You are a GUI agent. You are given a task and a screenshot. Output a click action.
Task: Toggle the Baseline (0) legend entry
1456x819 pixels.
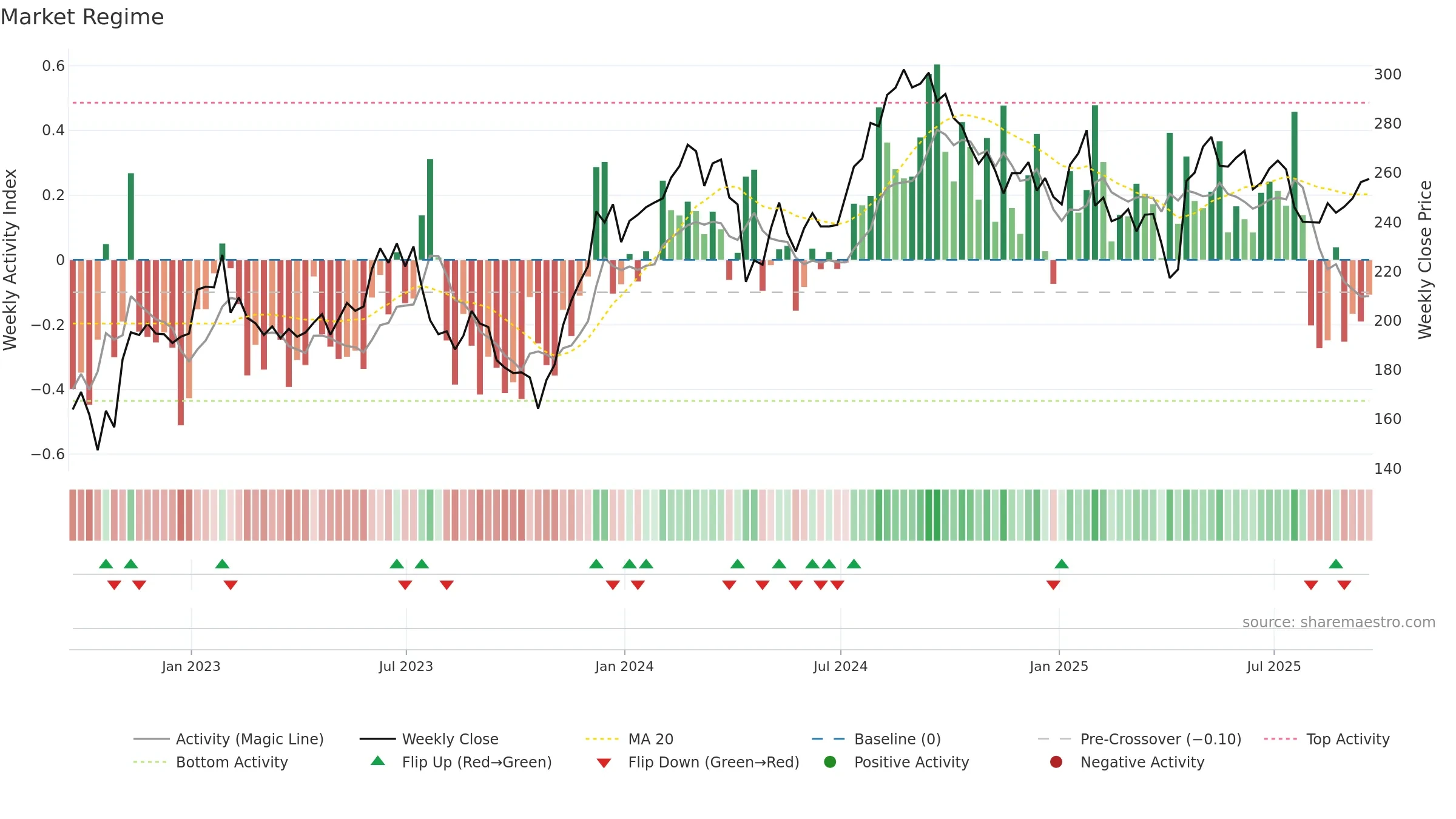click(x=876, y=739)
